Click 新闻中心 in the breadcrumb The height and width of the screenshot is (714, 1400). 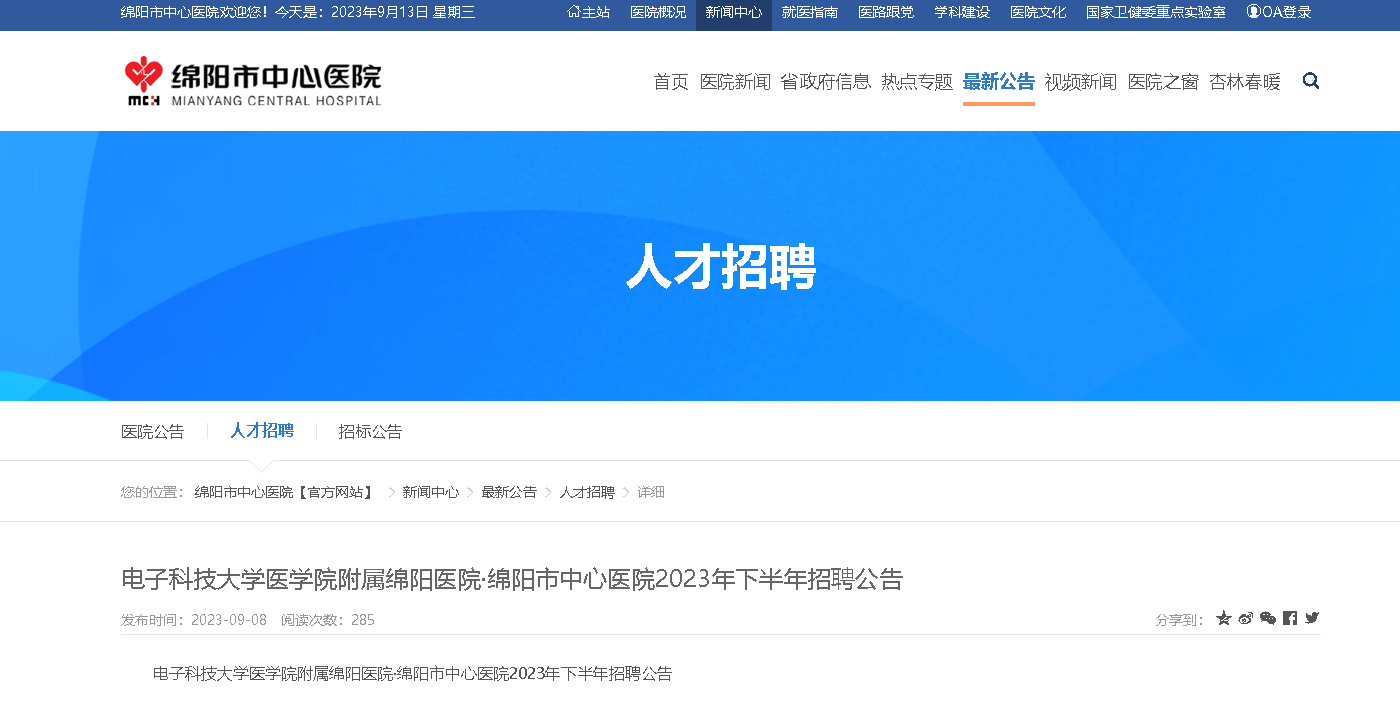click(431, 492)
